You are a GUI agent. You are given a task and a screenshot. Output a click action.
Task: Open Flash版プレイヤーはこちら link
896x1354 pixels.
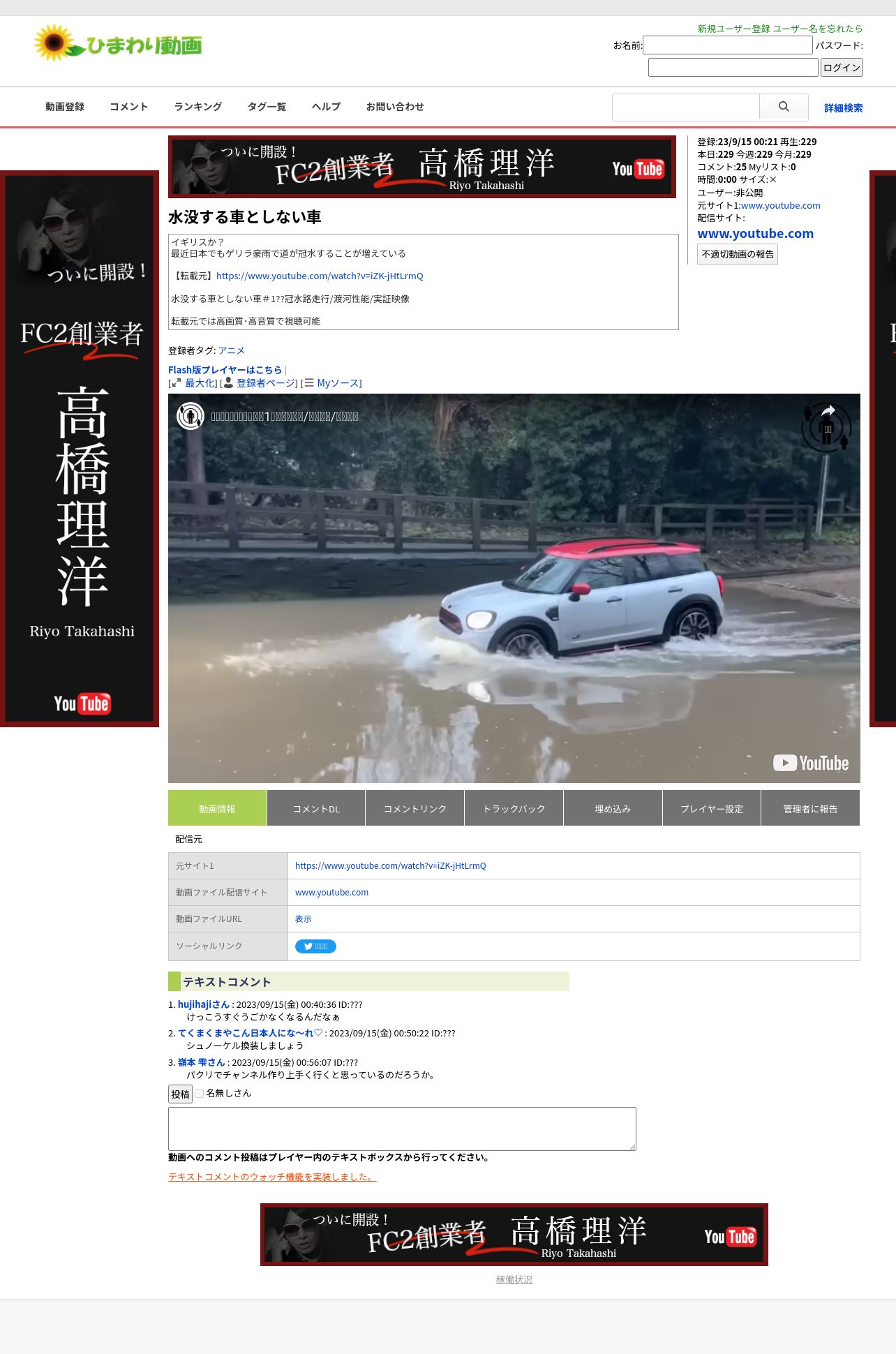coord(225,370)
